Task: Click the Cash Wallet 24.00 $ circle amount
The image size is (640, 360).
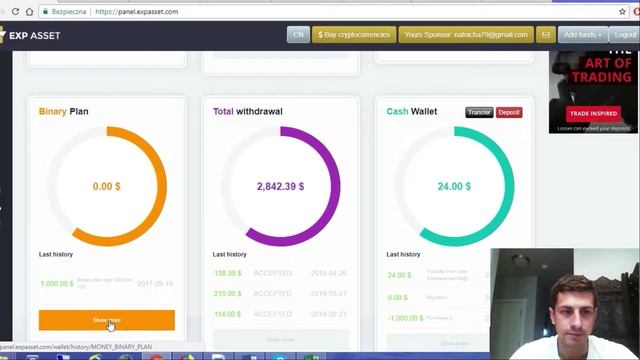Action: pos(454,187)
